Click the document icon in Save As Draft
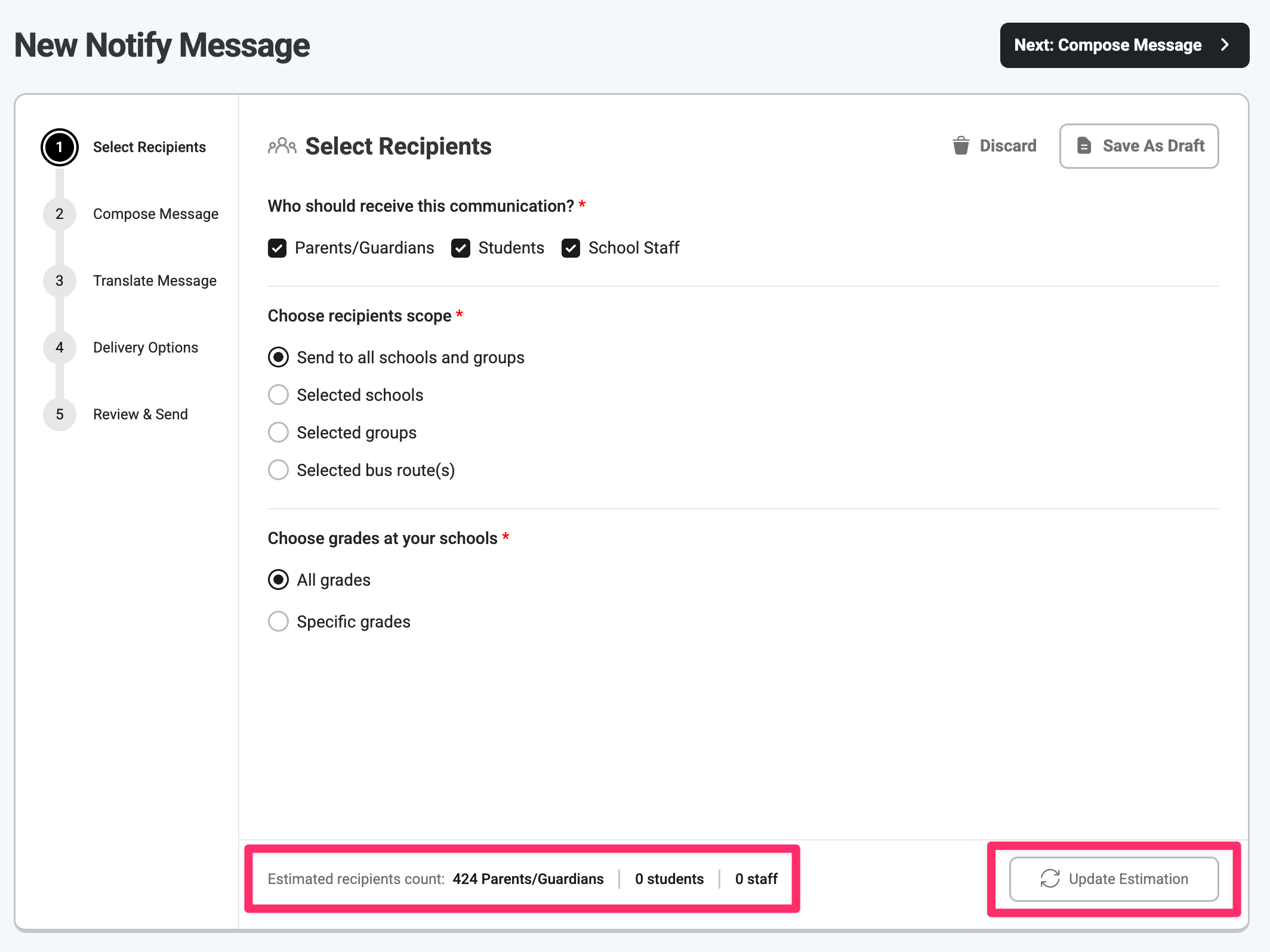The height and width of the screenshot is (952, 1270). [x=1084, y=146]
